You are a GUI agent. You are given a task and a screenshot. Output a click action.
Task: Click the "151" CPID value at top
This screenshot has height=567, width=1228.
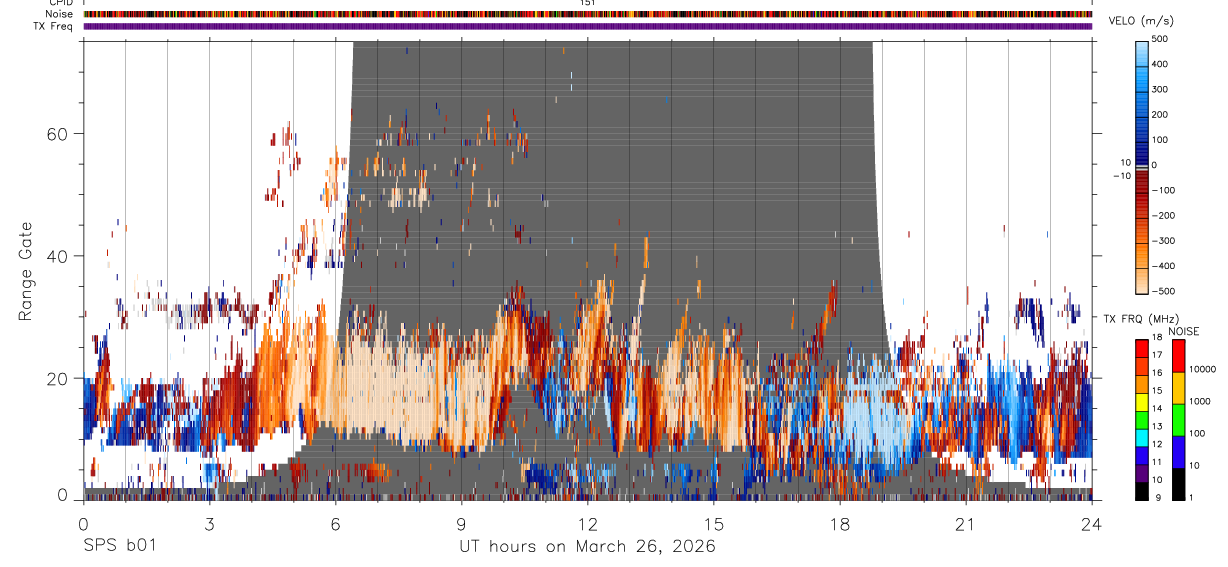pos(588,3)
